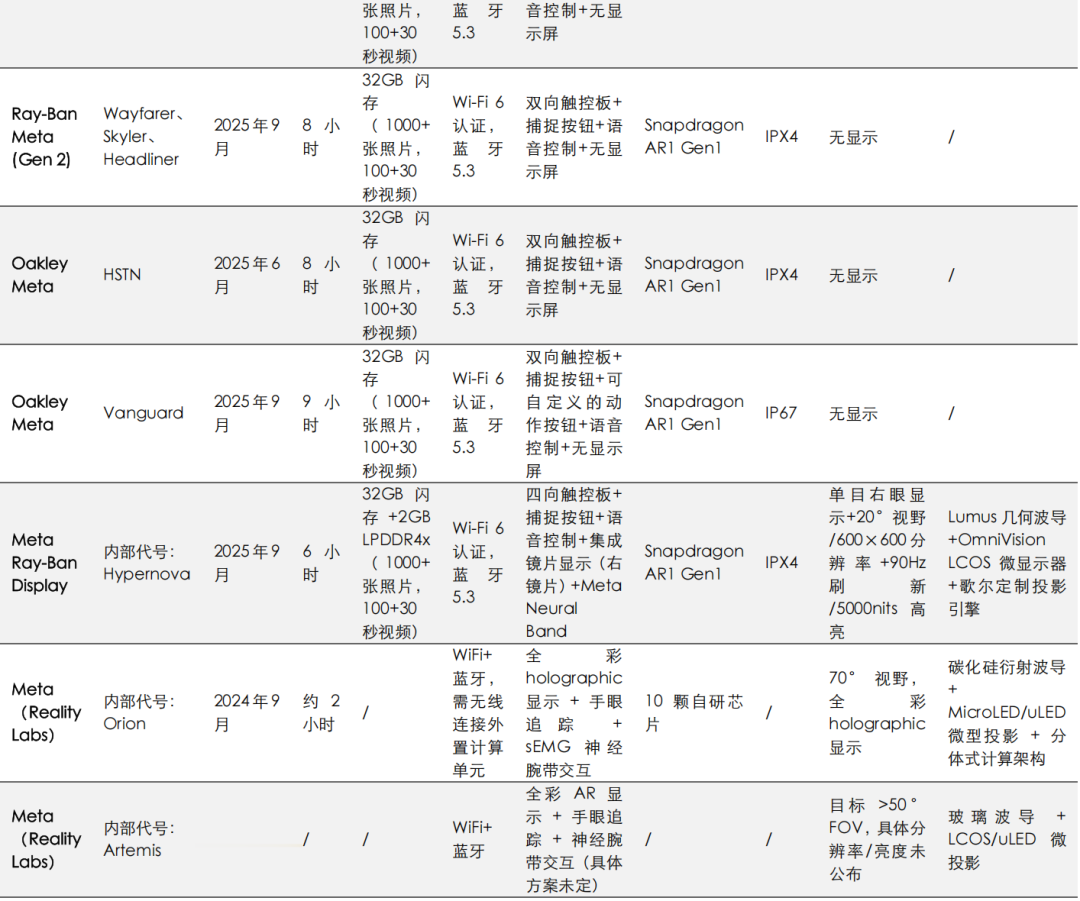
Task: Click the 'Lumus 几何波导+OmniVision LCOS' optics cell
Action: tap(1006, 562)
